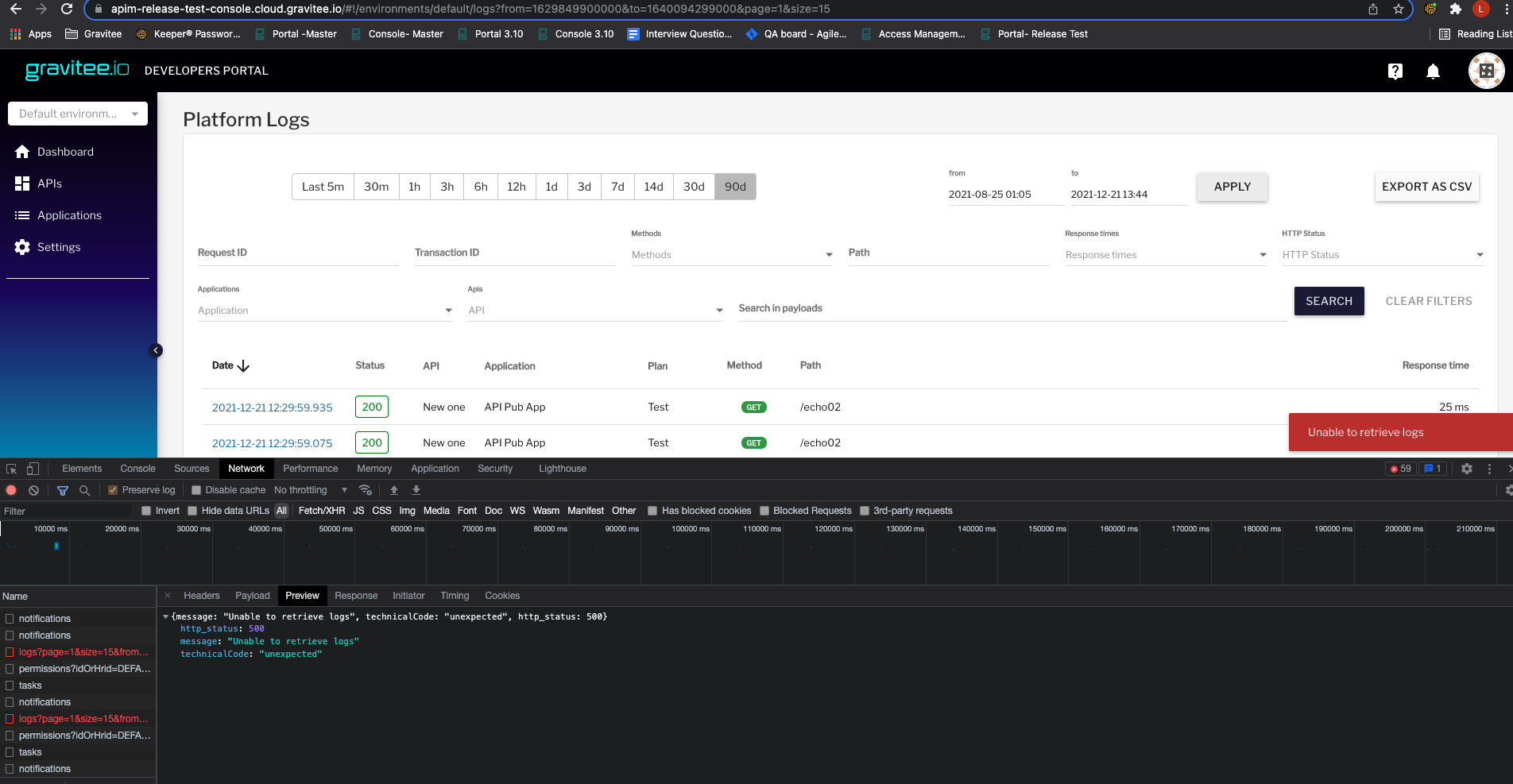Click the Dashboard home icon
Screen dimensions: 1513x784
point(22,152)
